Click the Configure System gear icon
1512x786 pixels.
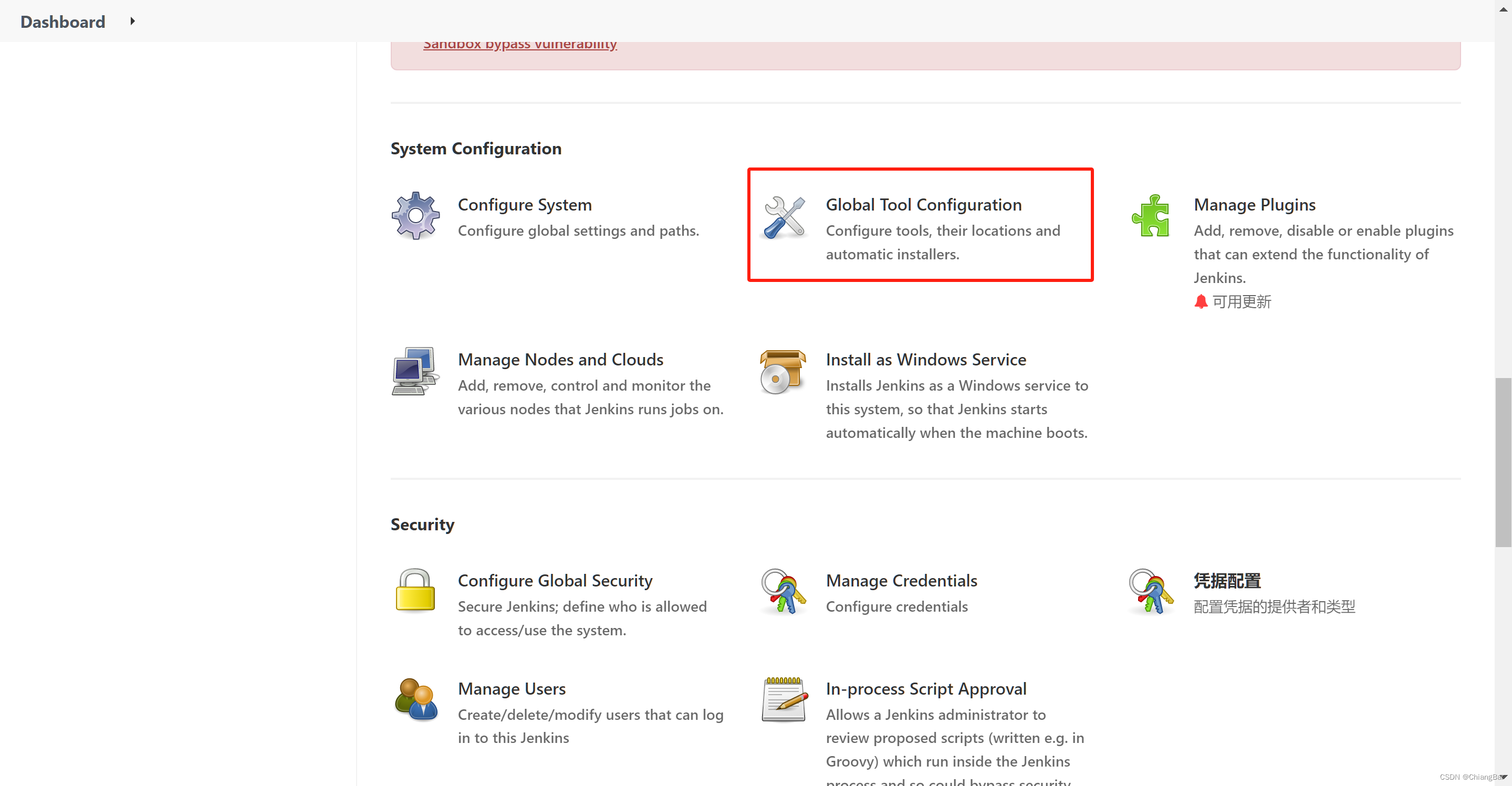(415, 215)
